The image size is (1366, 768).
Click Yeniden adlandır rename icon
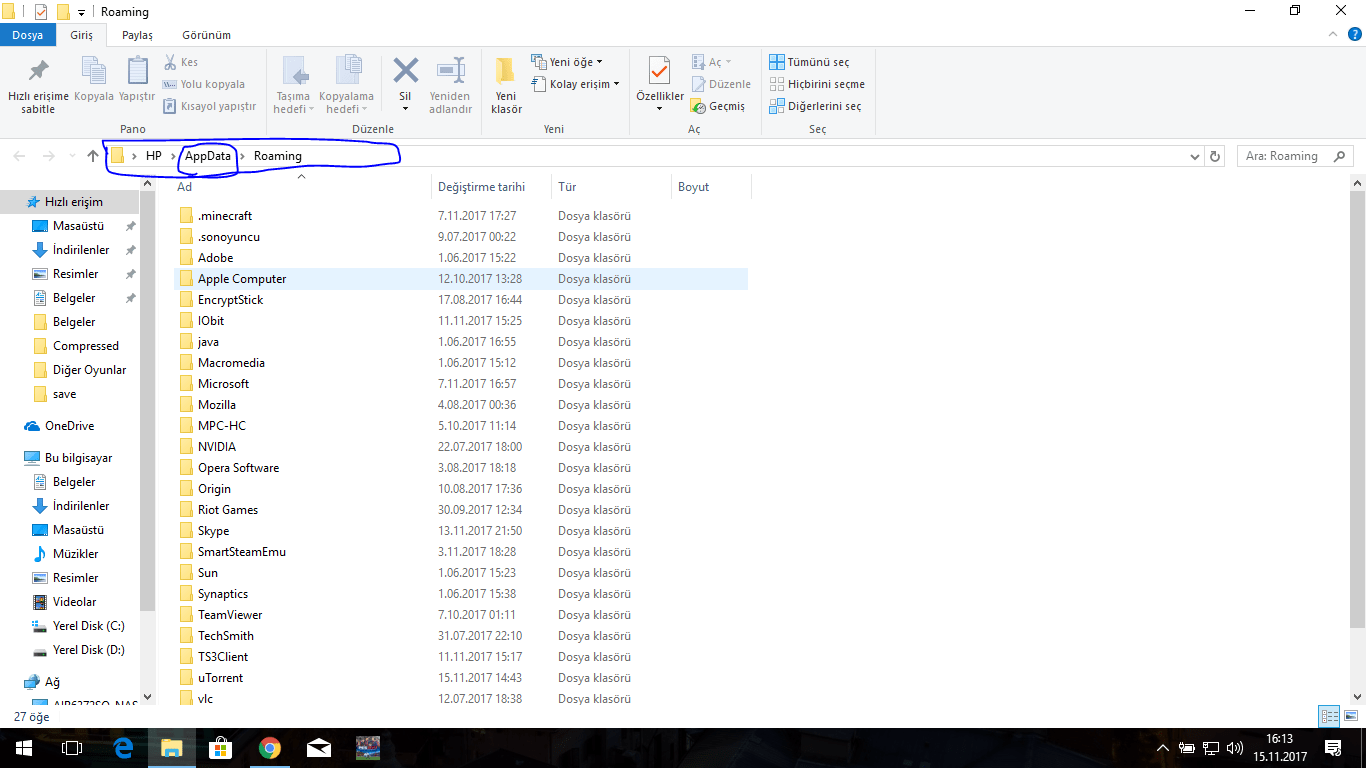pyautogui.click(x=450, y=71)
